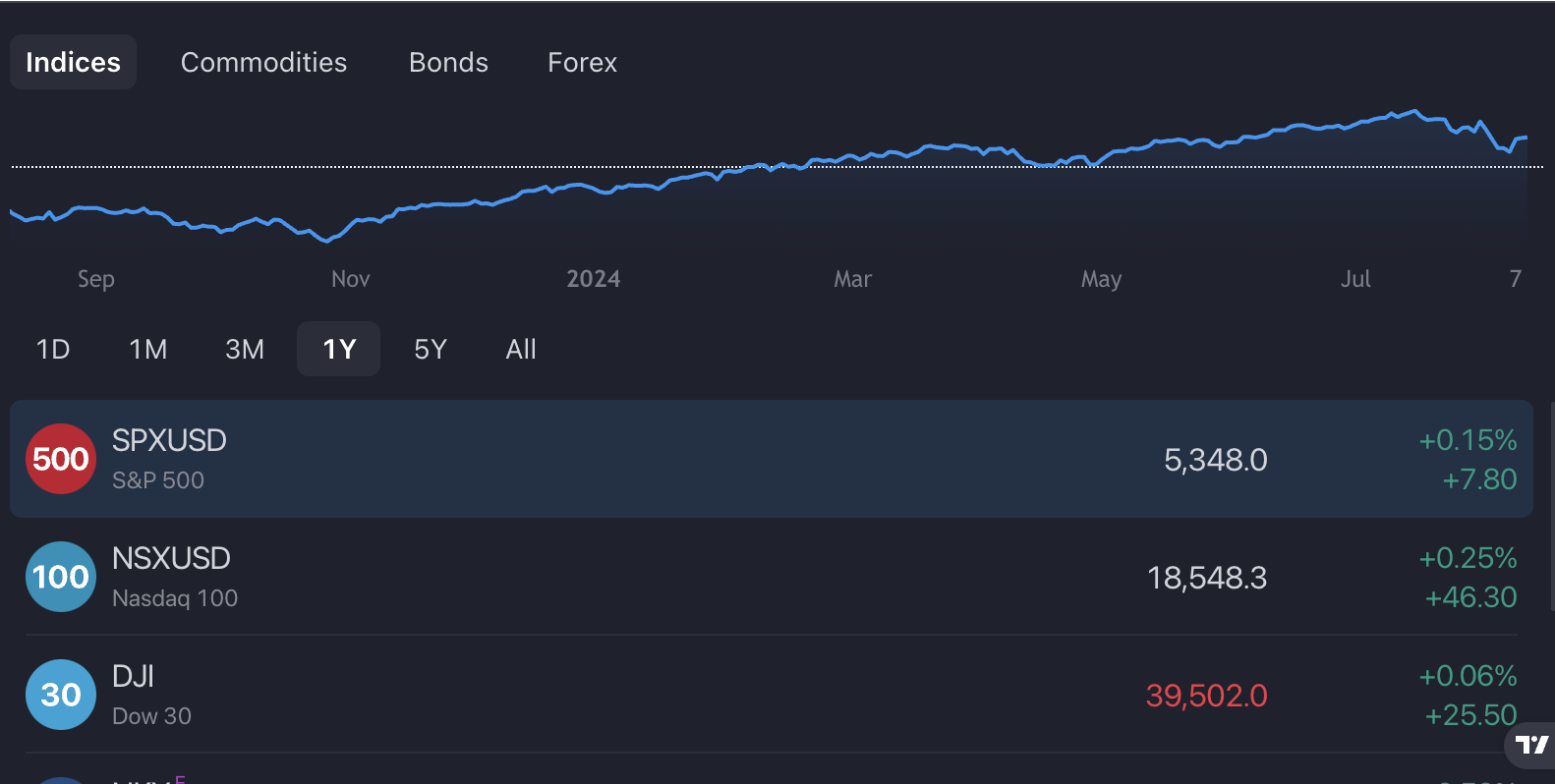The image size is (1555, 784).
Task: Click the +0.15% change value
Action: 1469,440
